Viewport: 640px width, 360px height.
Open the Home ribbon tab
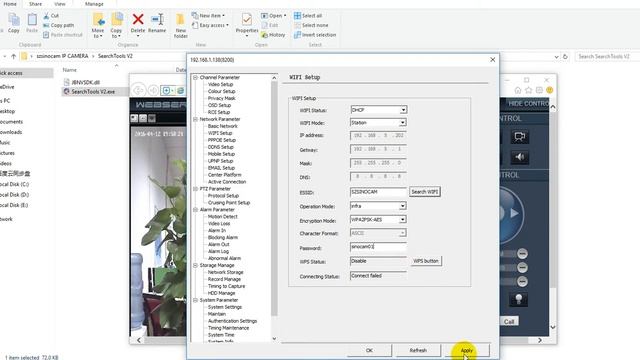coord(10,4)
